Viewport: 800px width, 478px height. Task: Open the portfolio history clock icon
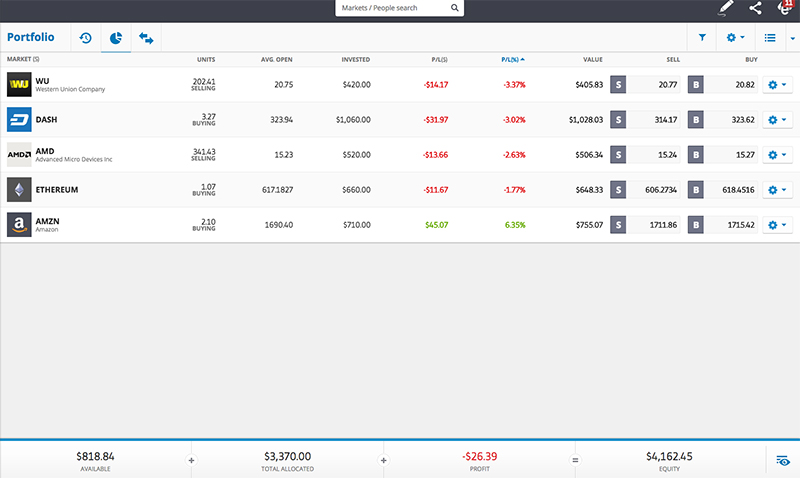coord(85,38)
